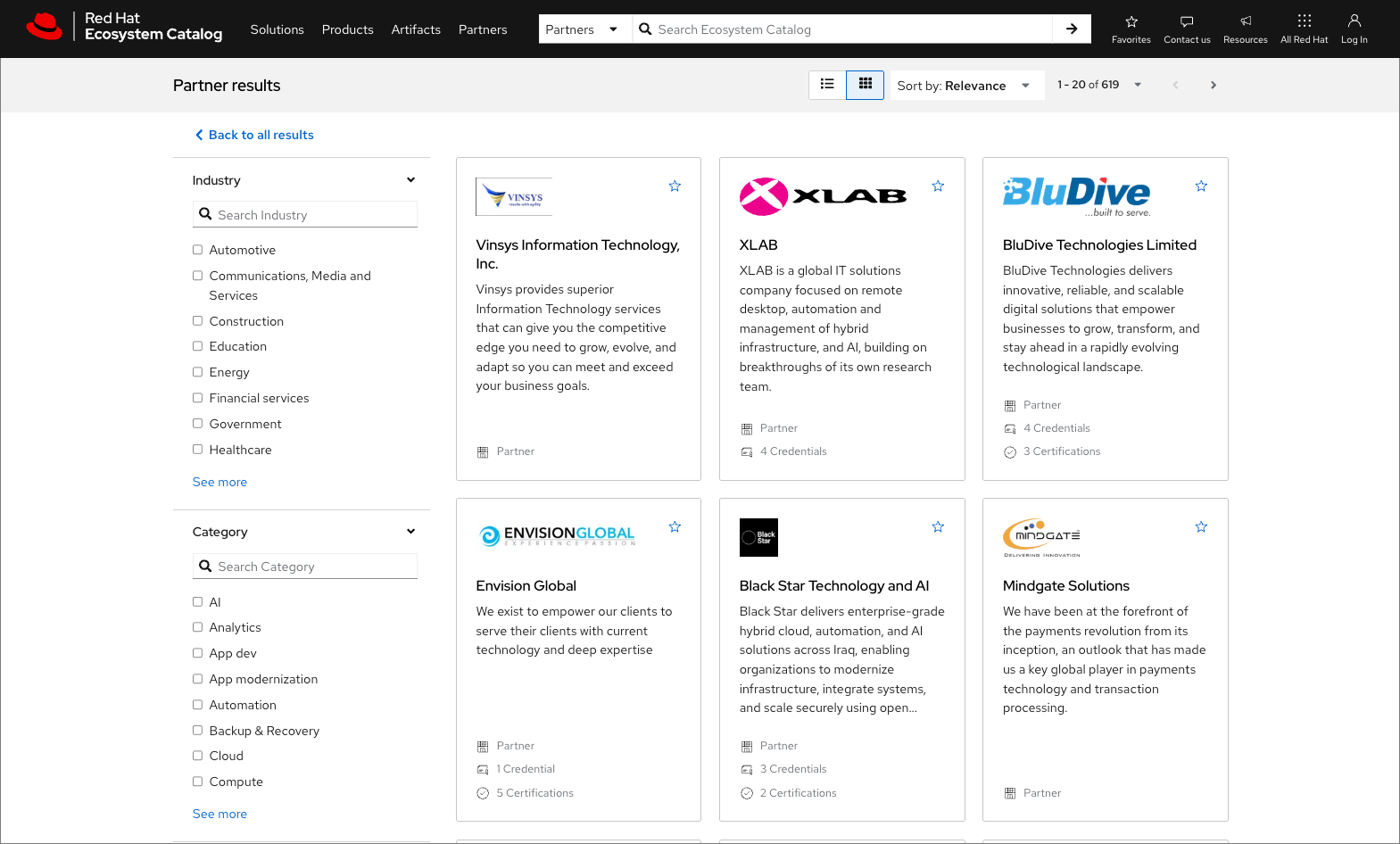Submit search with the arrow button

pyautogui.click(x=1072, y=29)
